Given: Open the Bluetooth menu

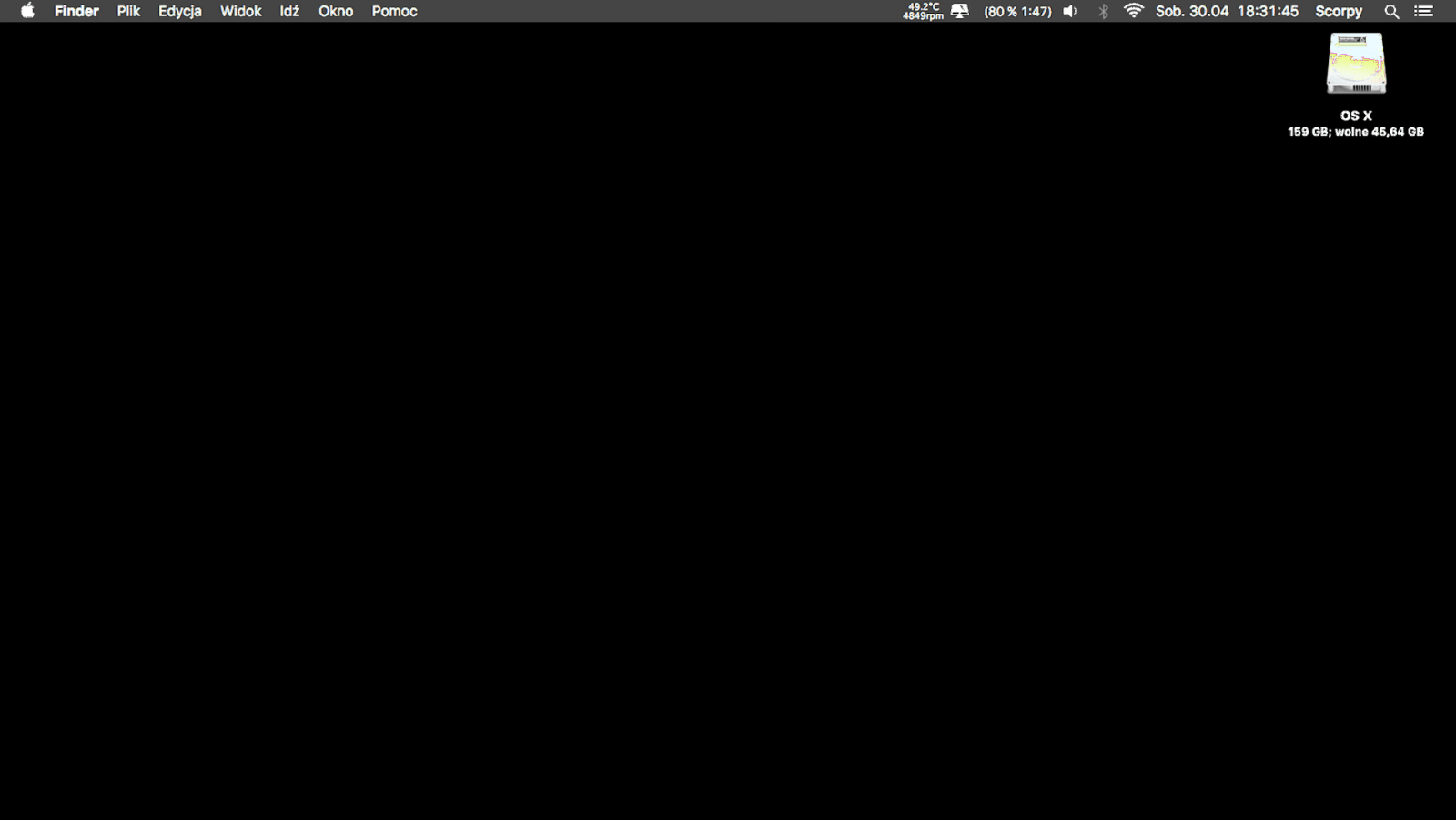Looking at the screenshot, I should point(1101,12).
